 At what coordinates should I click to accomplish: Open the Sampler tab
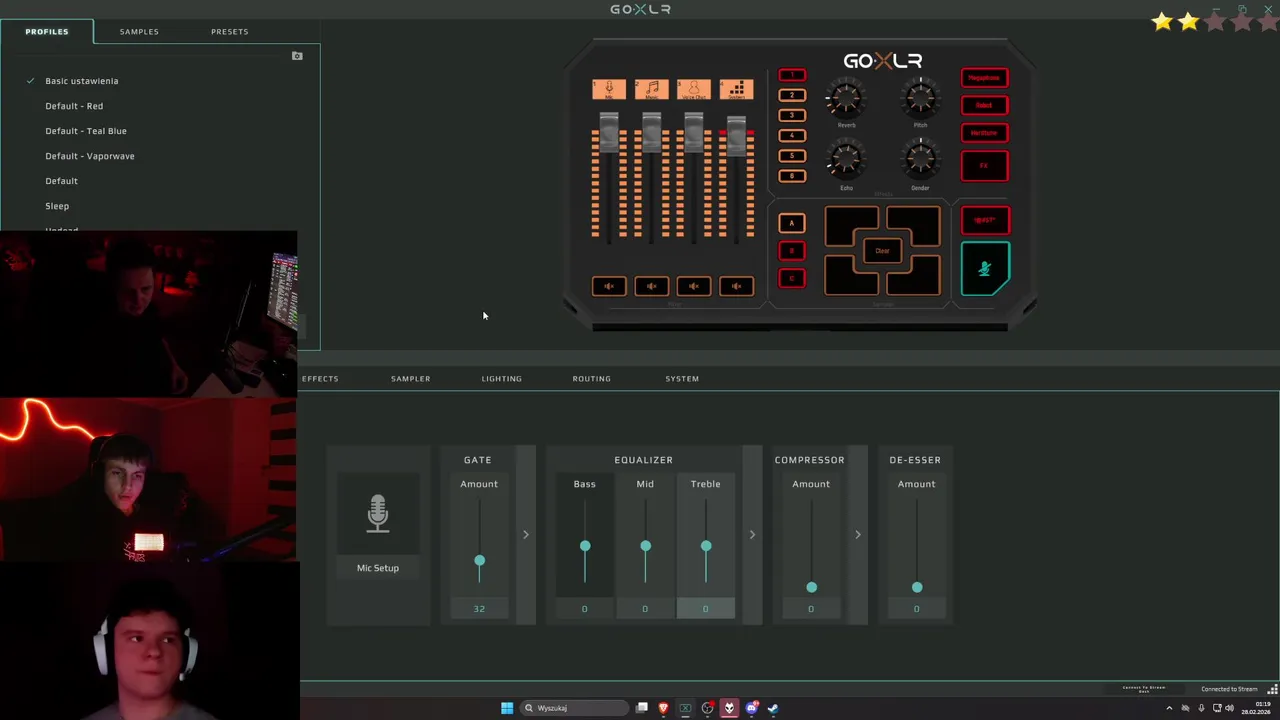point(410,379)
